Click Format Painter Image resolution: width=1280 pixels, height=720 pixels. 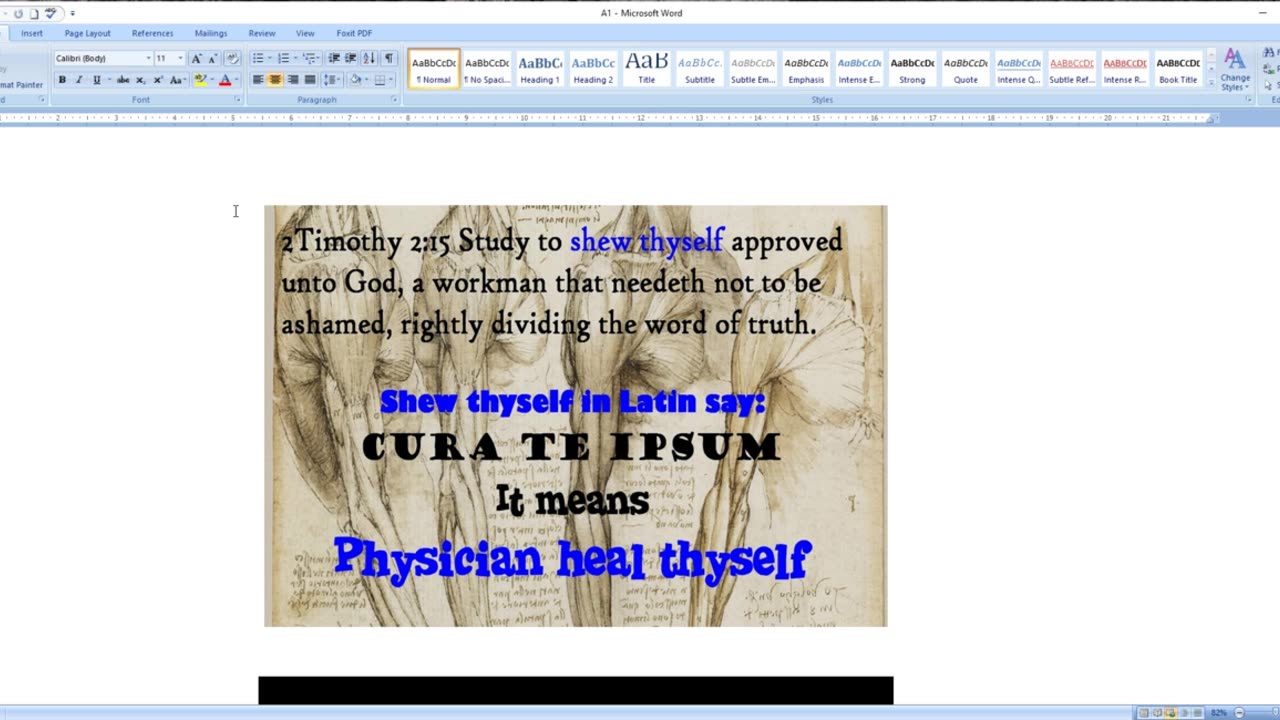click(x=21, y=85)
